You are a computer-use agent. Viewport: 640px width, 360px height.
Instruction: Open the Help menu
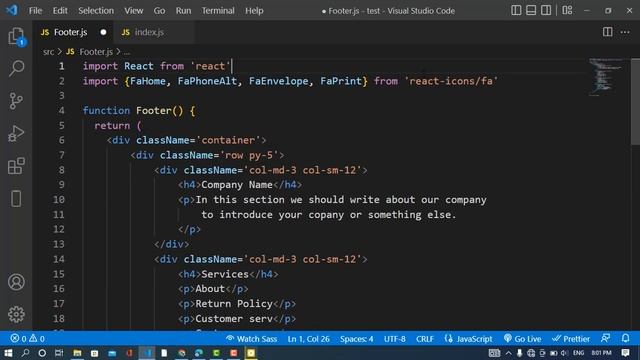click(254, 11)
